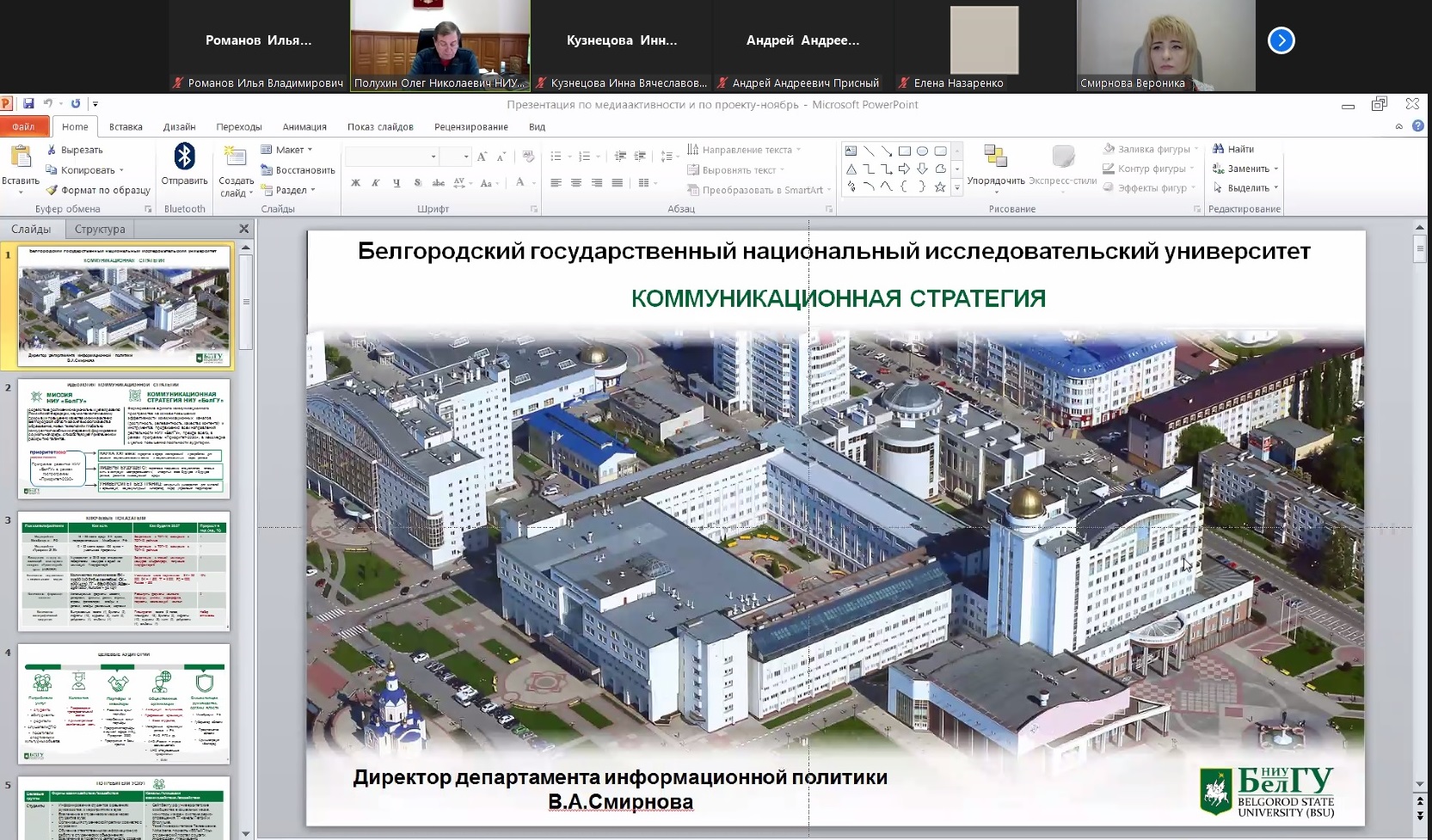The width and height of the screenshot is (1432, 840).
Task: Click the Упорядочить arrange icon
Action: click(995, 156)
